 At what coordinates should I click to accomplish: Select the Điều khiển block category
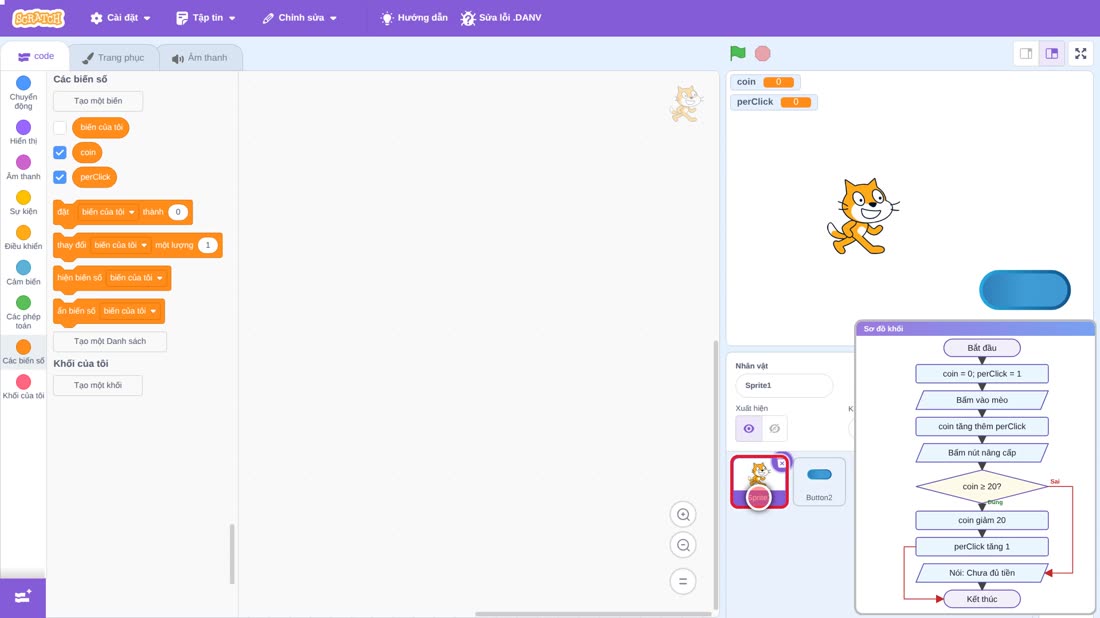tap(23, 238)
